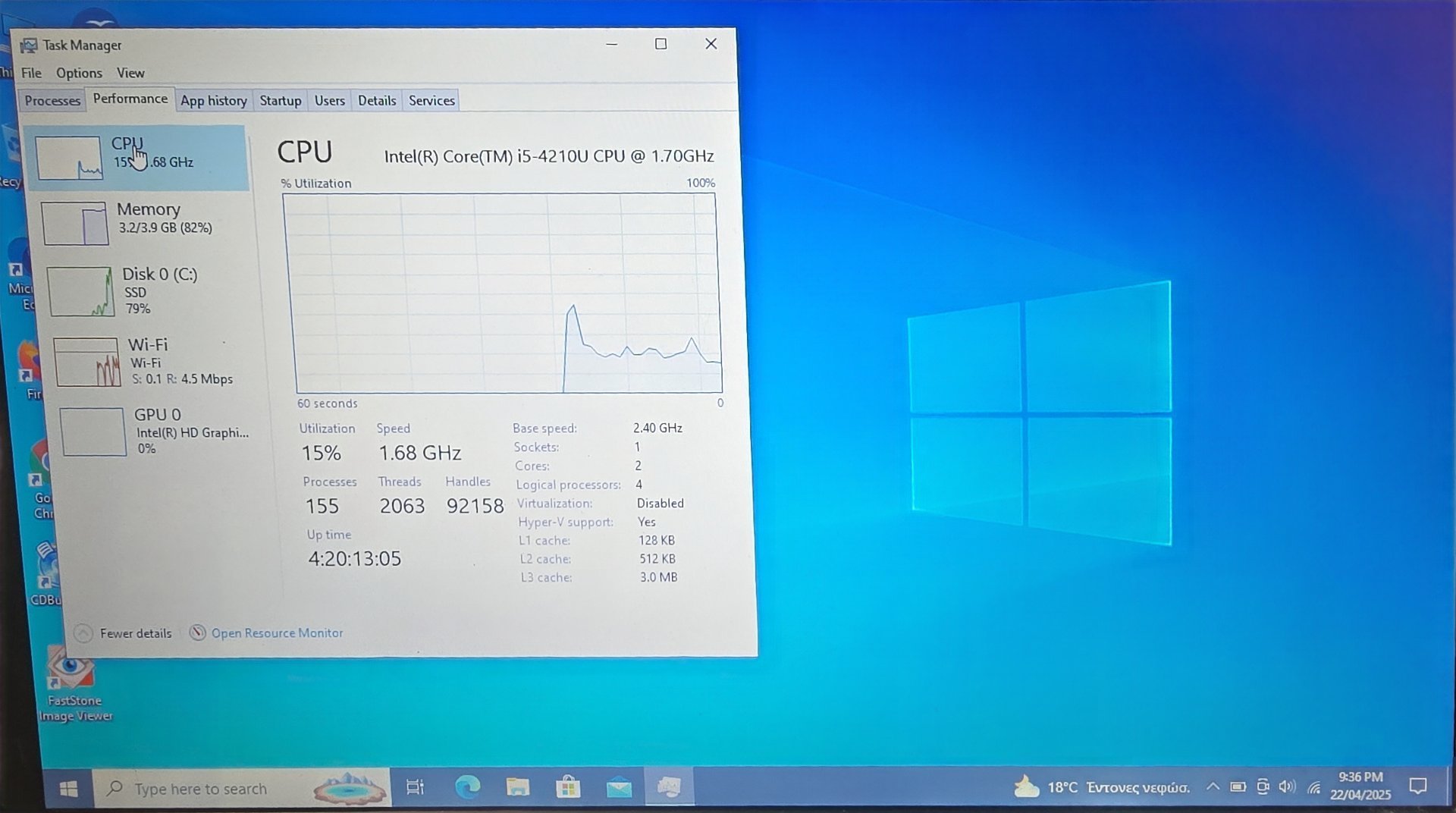Click the L3 cache value 3.0 MB

[x=659, y=577]
